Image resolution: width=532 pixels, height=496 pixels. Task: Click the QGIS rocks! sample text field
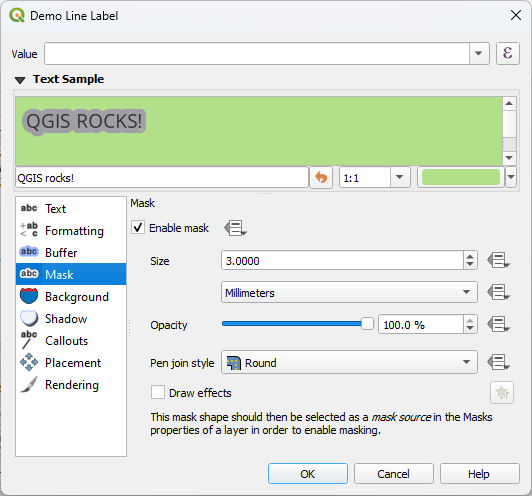[162, 177]
